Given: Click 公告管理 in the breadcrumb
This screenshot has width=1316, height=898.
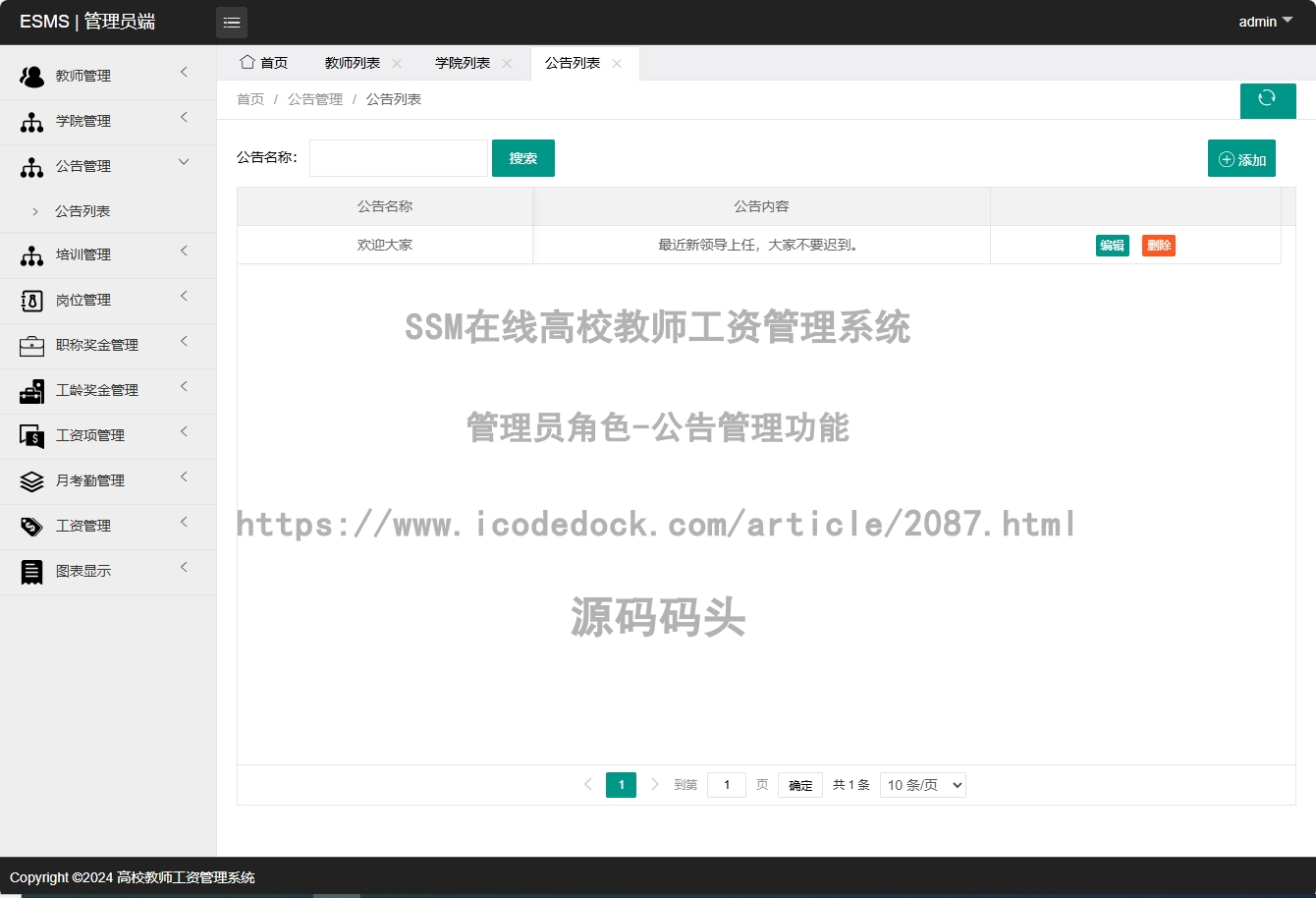Looking at the screenshot, I should (x=315, y=99).
